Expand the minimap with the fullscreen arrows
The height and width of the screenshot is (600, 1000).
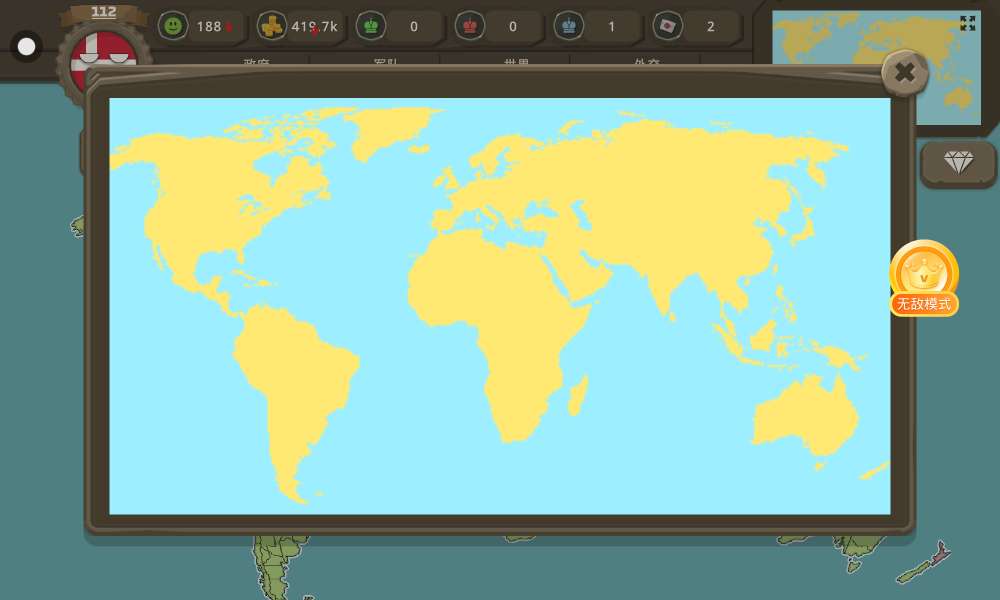(967, 23)
